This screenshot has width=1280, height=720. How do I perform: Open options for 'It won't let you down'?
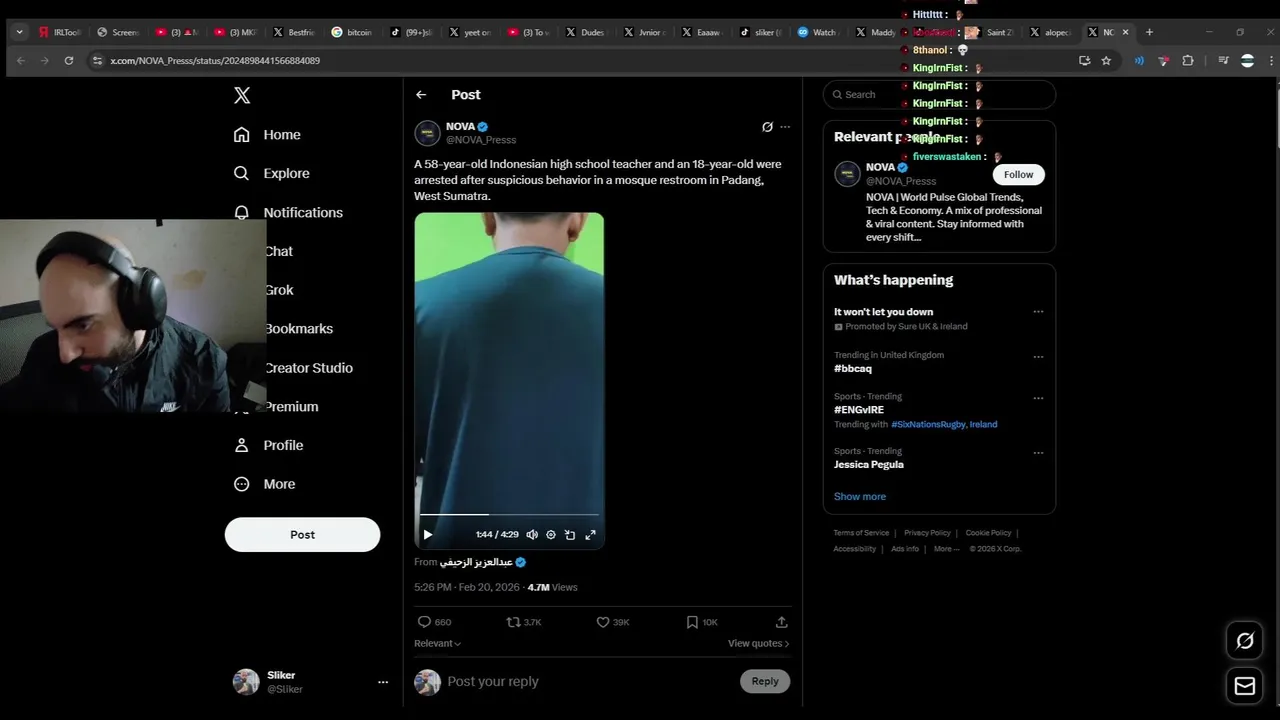click(1038, 312)
